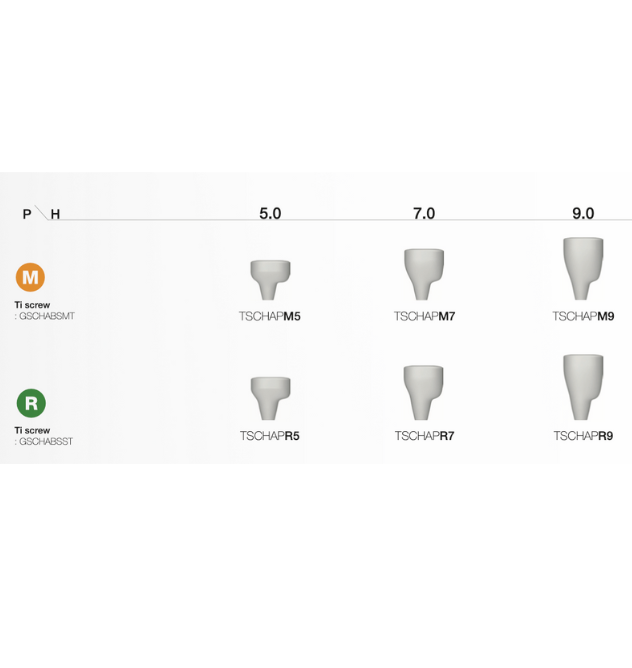Click the 9.0 height column header
This screenshot has width=632, height=668.
tap(583, 213)
